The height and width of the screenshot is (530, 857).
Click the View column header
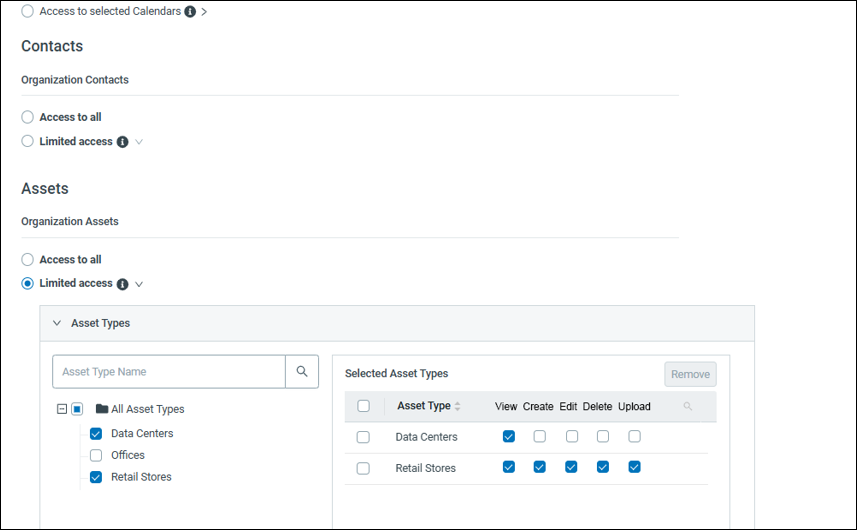pyautogui.click(x=506, y=407)
